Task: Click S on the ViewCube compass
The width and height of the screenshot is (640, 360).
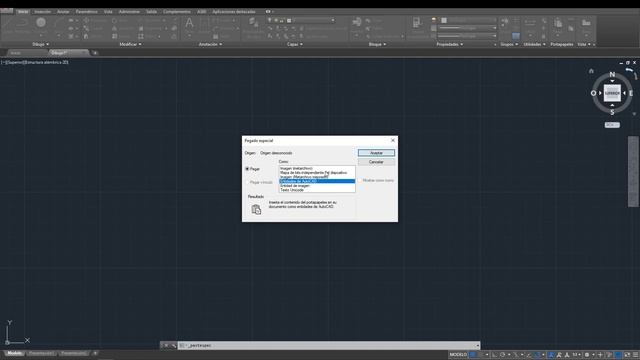Action: point(612,112)
